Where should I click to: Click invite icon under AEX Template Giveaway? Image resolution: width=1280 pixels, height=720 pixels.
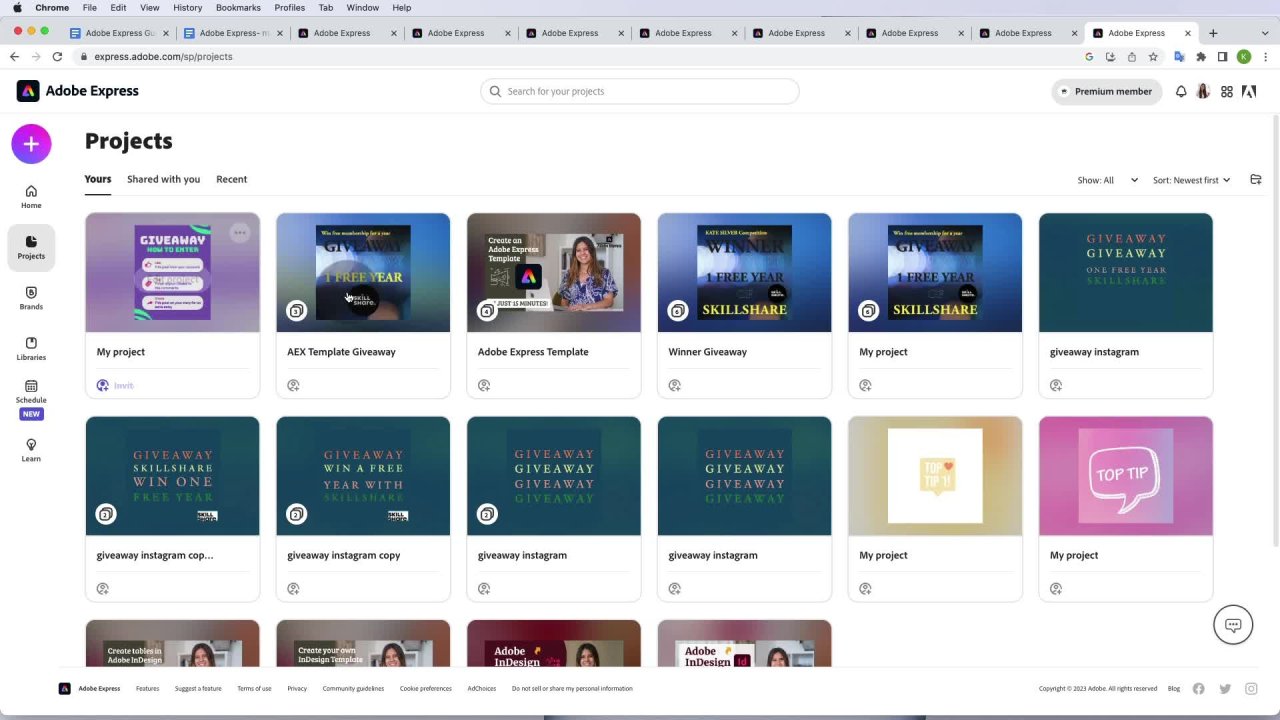point(293,385)
